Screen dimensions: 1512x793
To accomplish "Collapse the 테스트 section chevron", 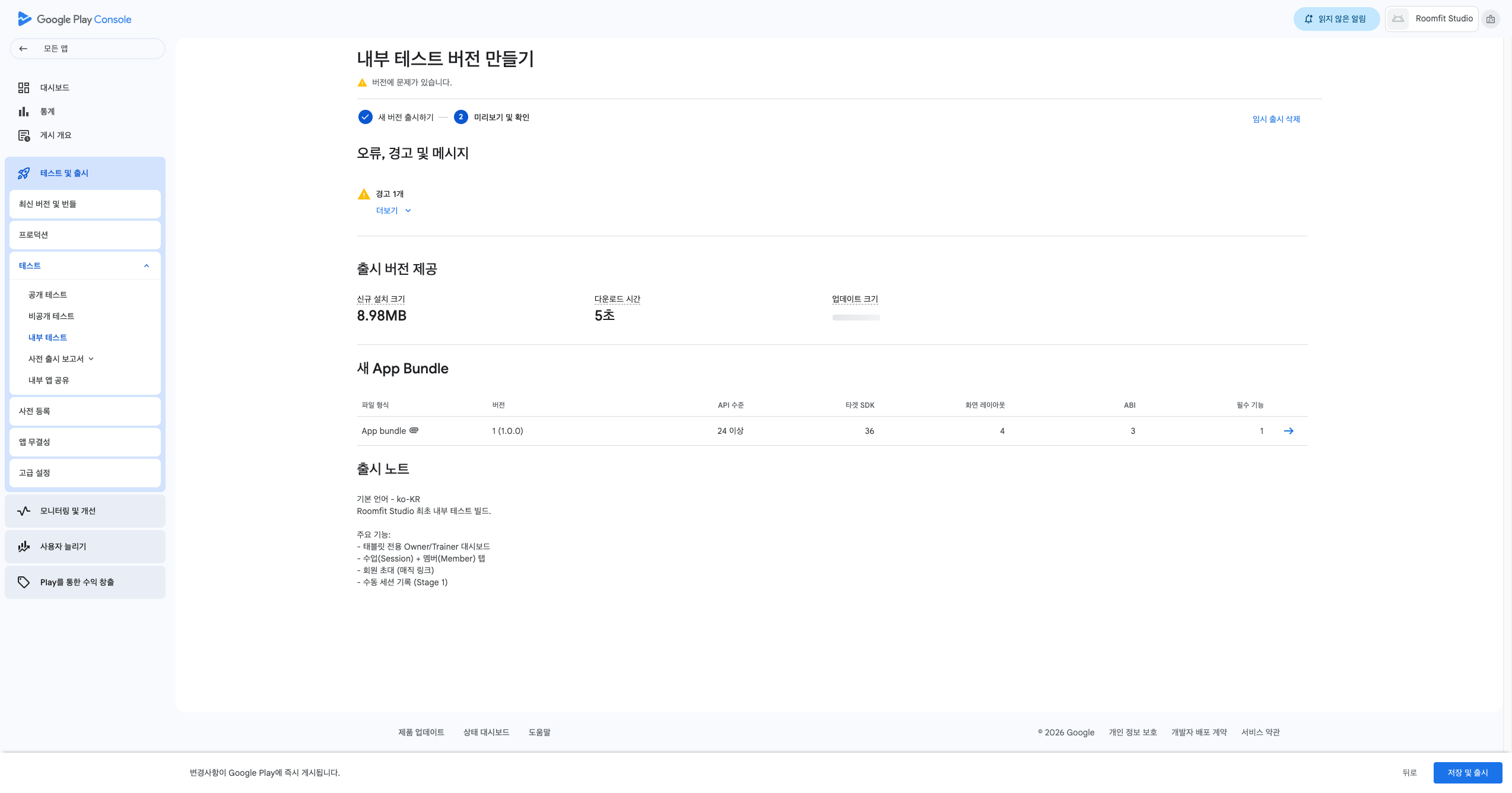I will coord(147,266).
